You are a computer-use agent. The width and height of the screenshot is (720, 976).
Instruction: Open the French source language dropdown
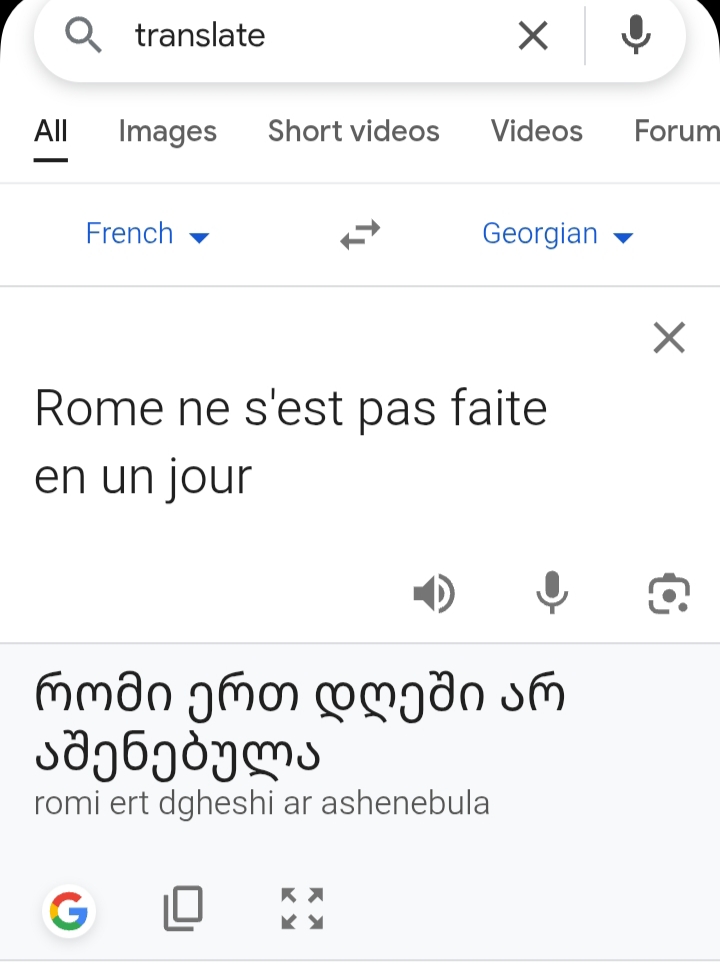click(x=147, y=234)
